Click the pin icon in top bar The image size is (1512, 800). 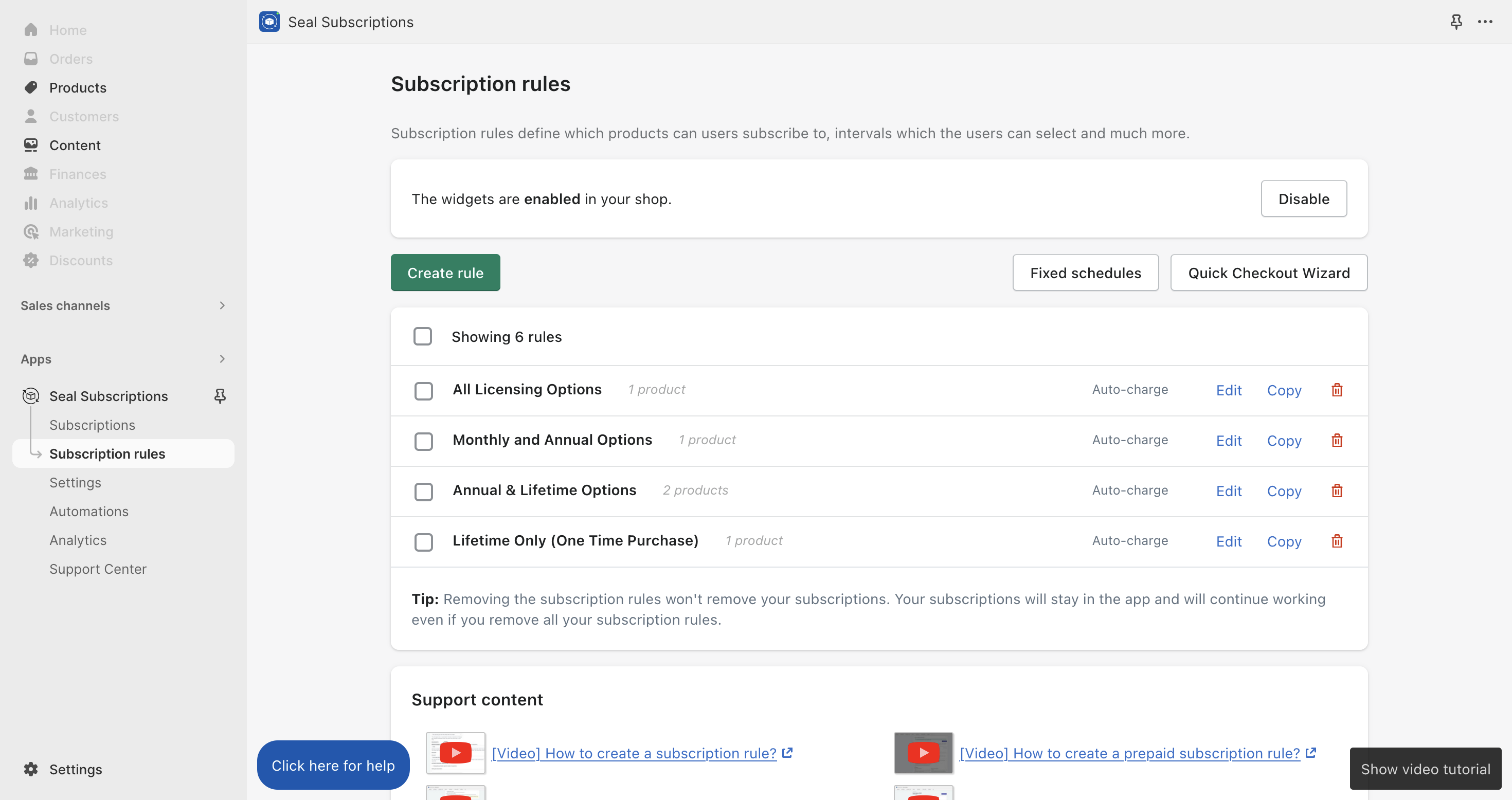1455,22
